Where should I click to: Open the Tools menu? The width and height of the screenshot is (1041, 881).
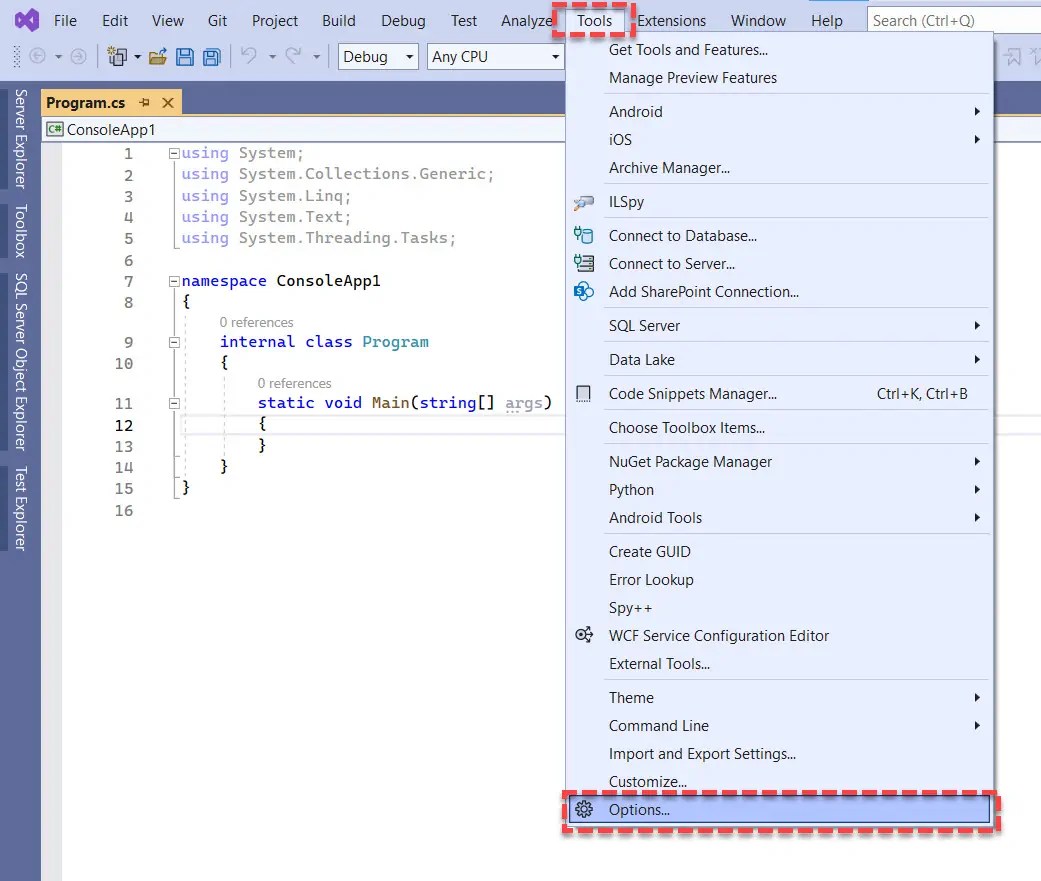[595, 20]
